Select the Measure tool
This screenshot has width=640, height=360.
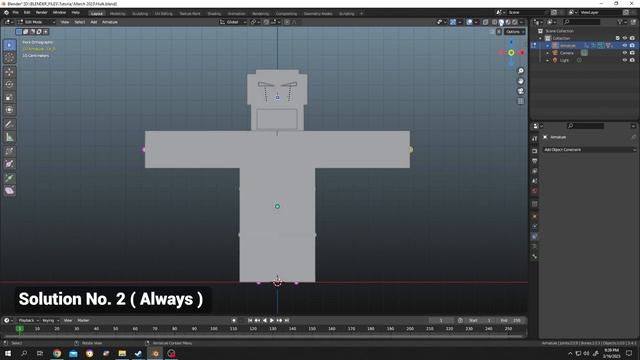click(9, 137)
